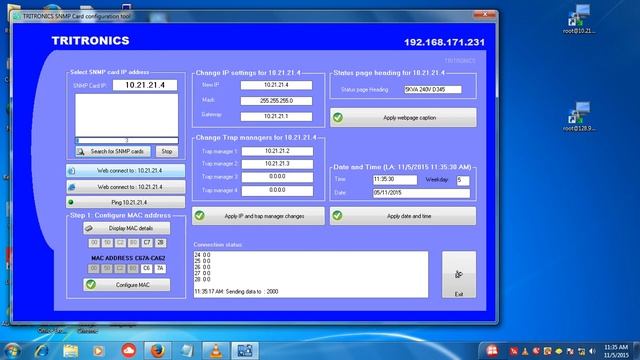Click the empty SNMP card list box

[127, 116]
